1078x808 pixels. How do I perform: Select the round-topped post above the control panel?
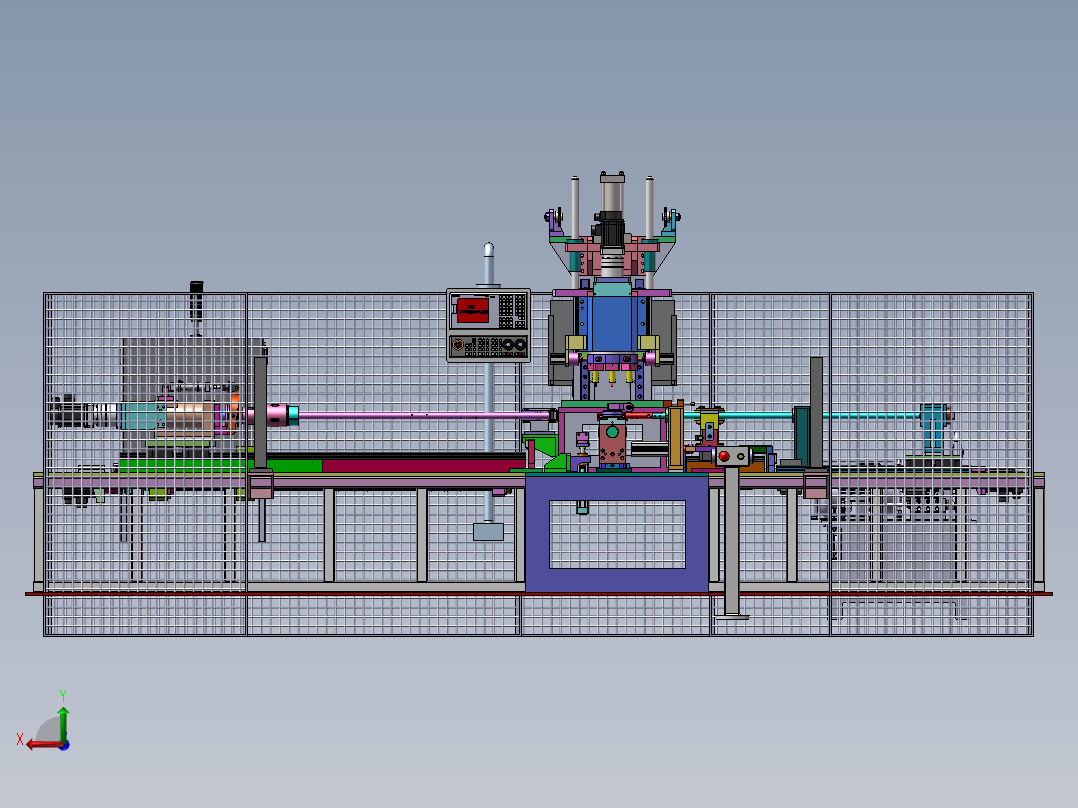pyautogui.click(x=488, y=263)
